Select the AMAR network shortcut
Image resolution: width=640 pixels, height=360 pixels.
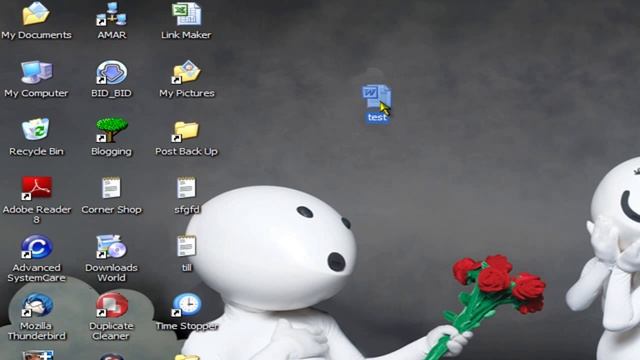point(111,14)
